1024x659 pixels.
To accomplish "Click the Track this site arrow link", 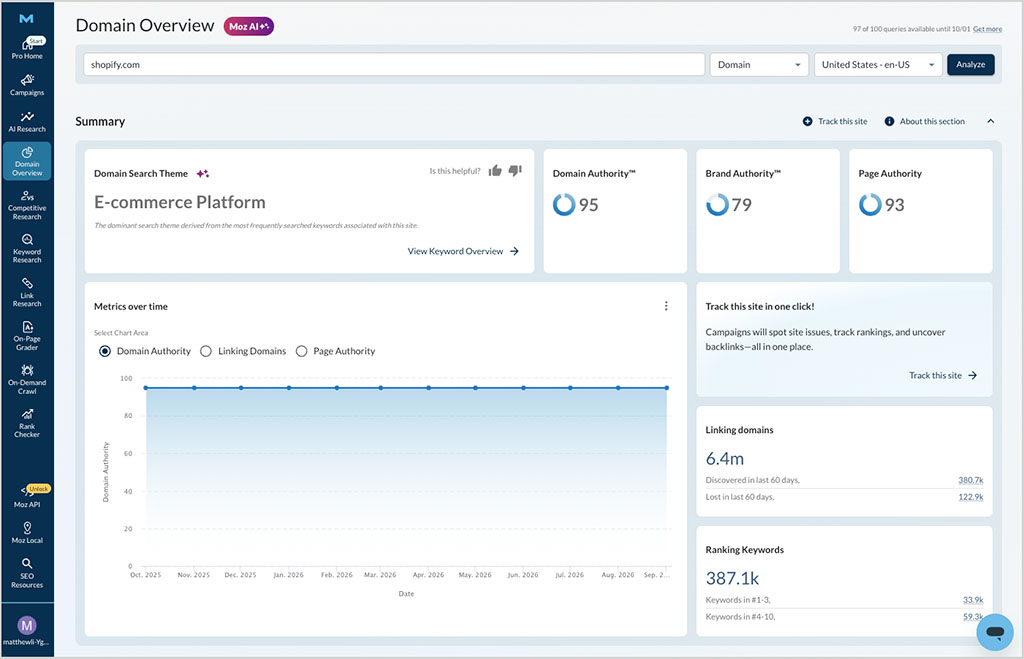I will click(x=943, y=375).
